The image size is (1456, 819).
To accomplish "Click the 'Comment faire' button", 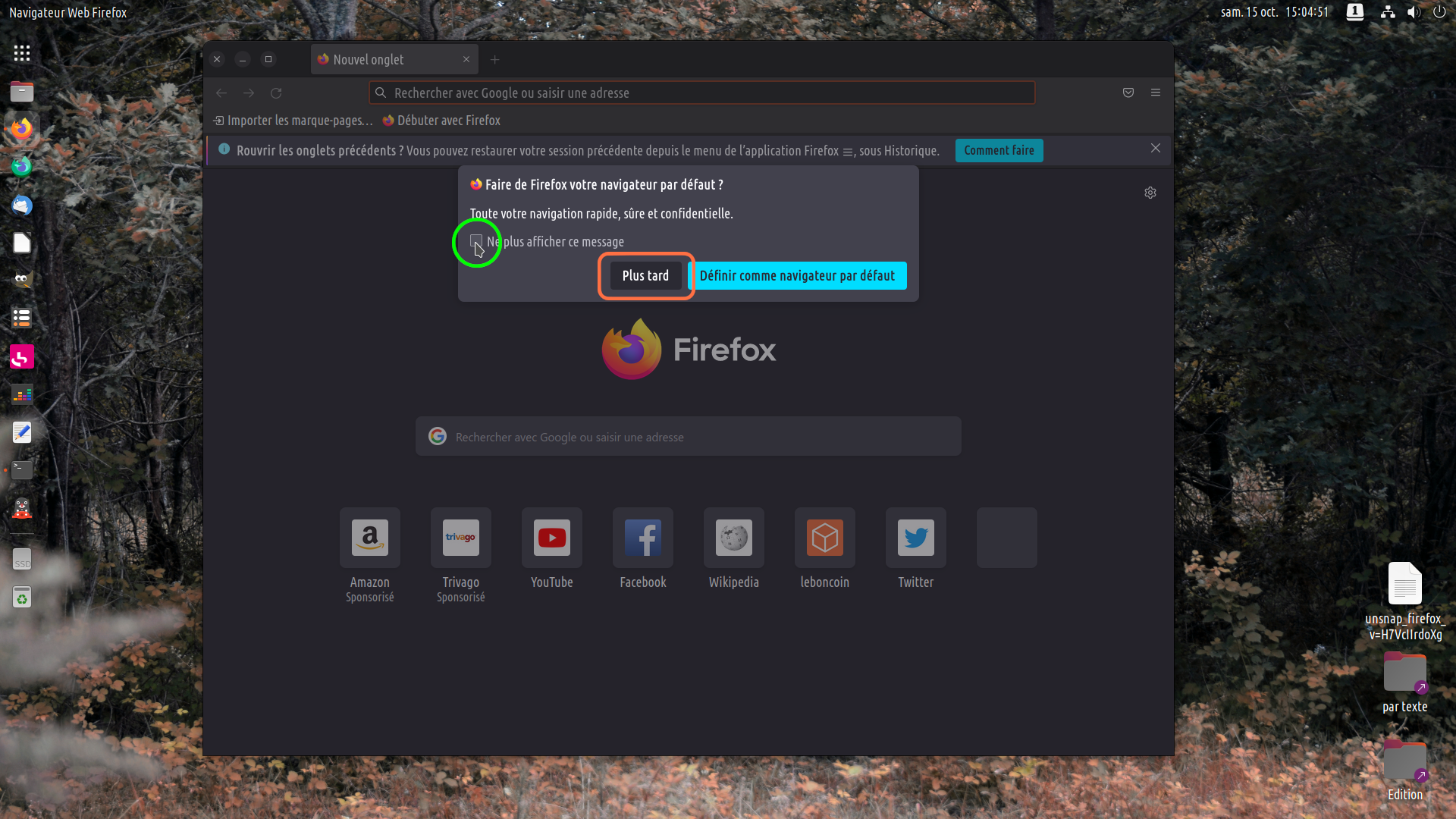I will (x=999, y=150).
